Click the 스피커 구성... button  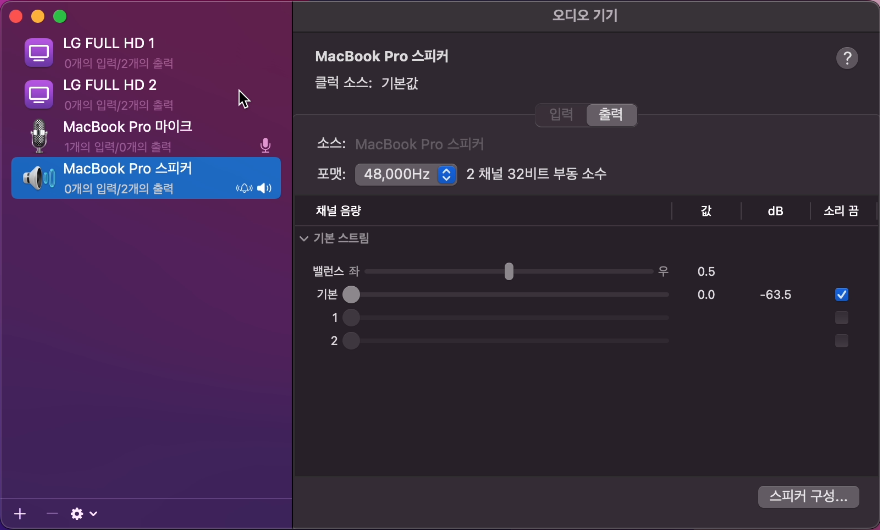click(808, 497)
